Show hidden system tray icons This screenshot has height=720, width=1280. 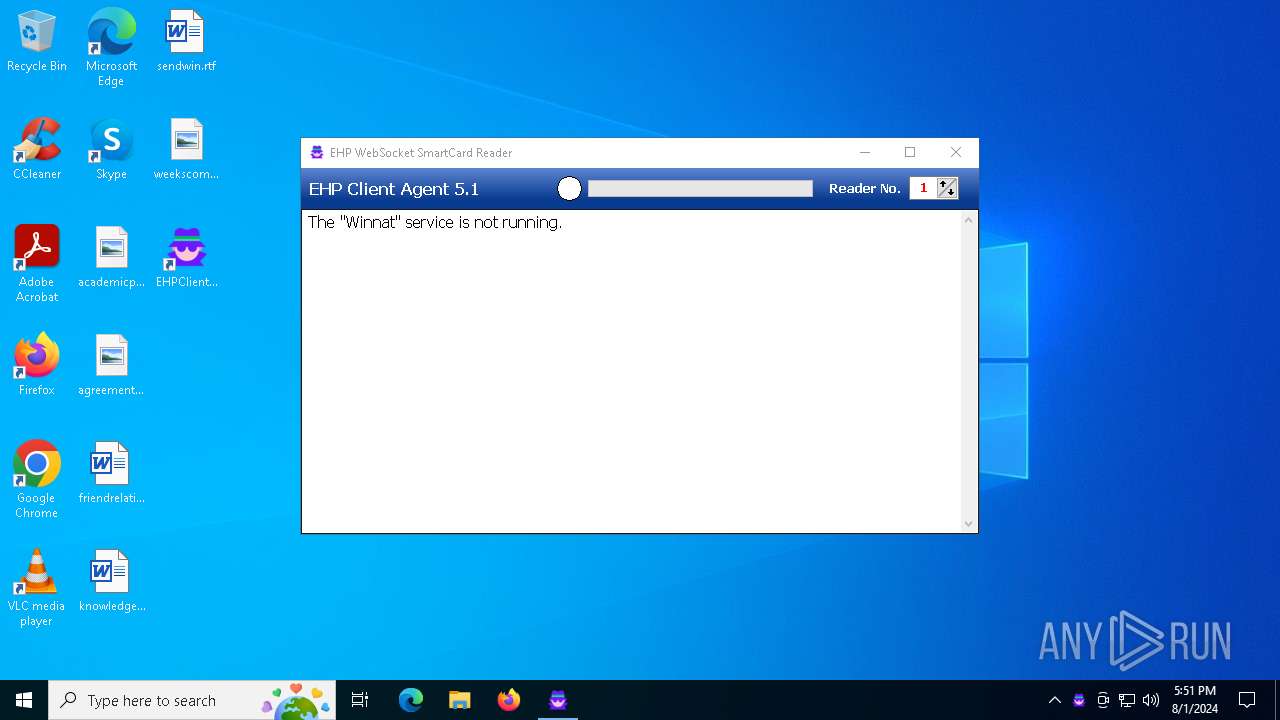point(1055,700)
